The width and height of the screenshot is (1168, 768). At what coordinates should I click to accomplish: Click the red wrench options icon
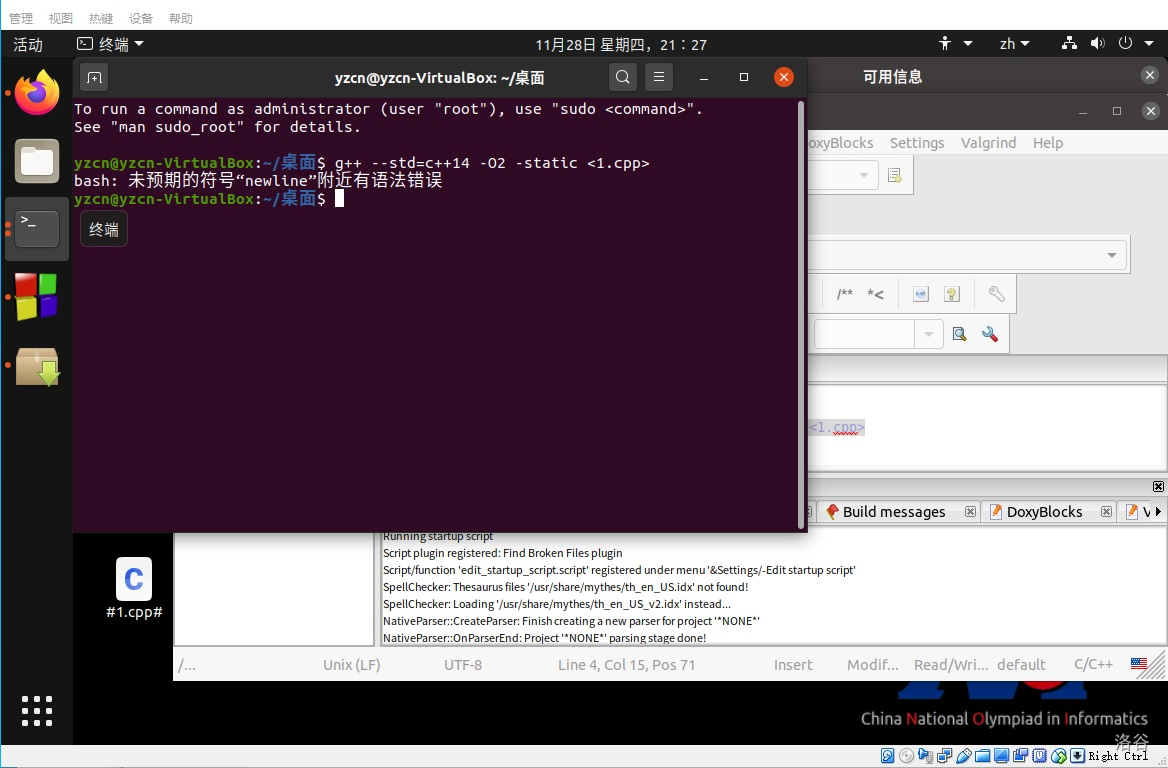point(990,334)
